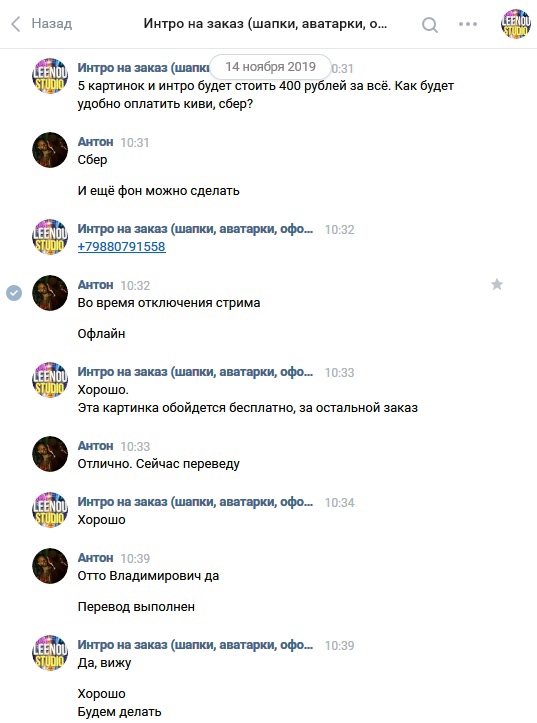Open Антон's avatar on the 10:39 message

tap(50, 566)
